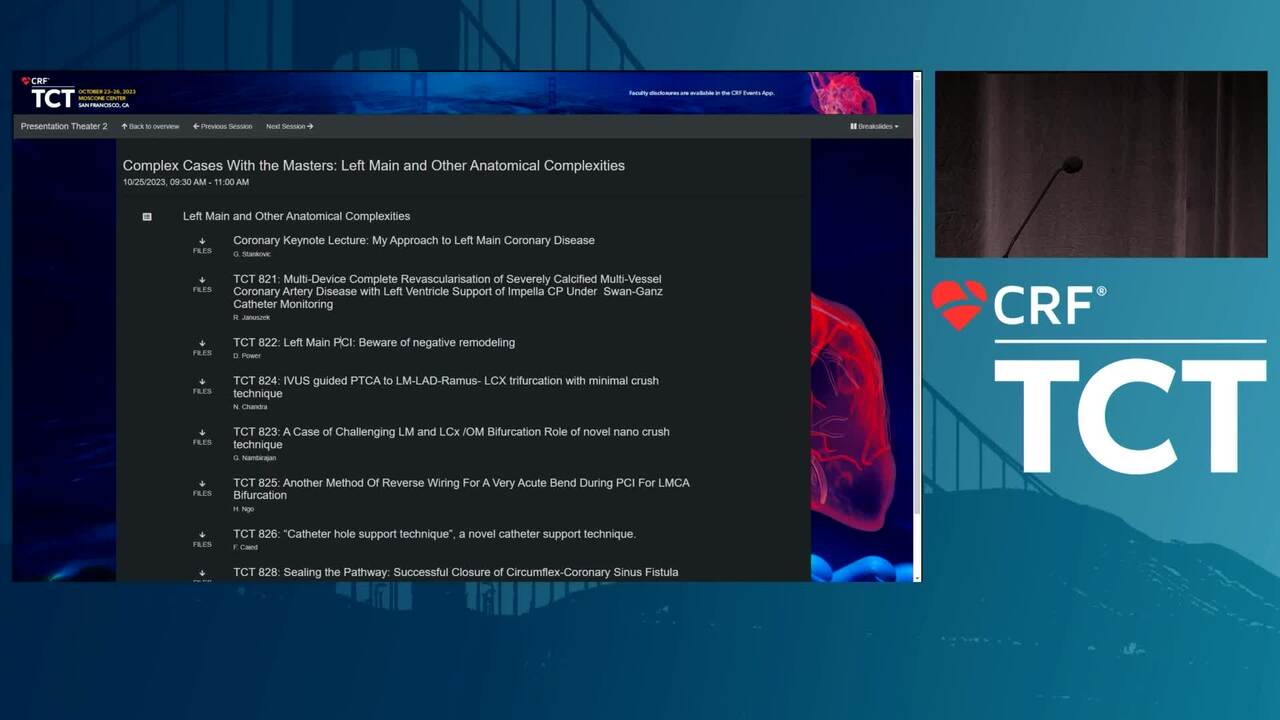Open TCT 828 Sealing the Pathway title
The height and width of the screenshot is (720, 1280).
pyautogui.click(x=456, y=572)
